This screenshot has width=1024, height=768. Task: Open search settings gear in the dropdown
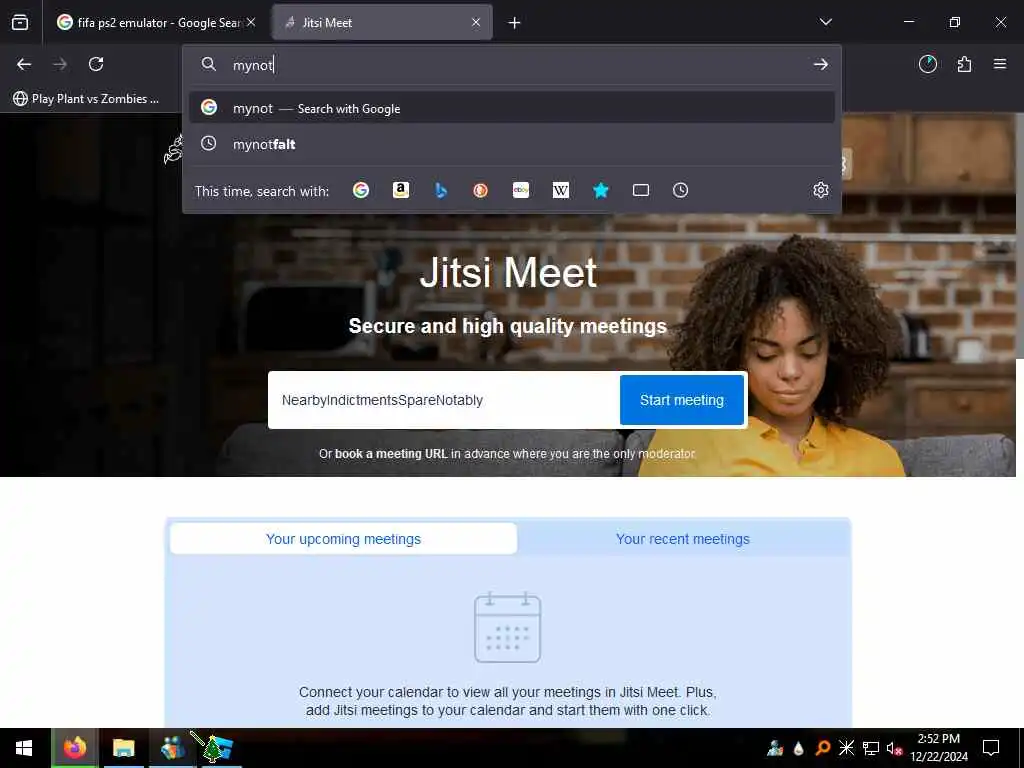click(x=821, y=190)
